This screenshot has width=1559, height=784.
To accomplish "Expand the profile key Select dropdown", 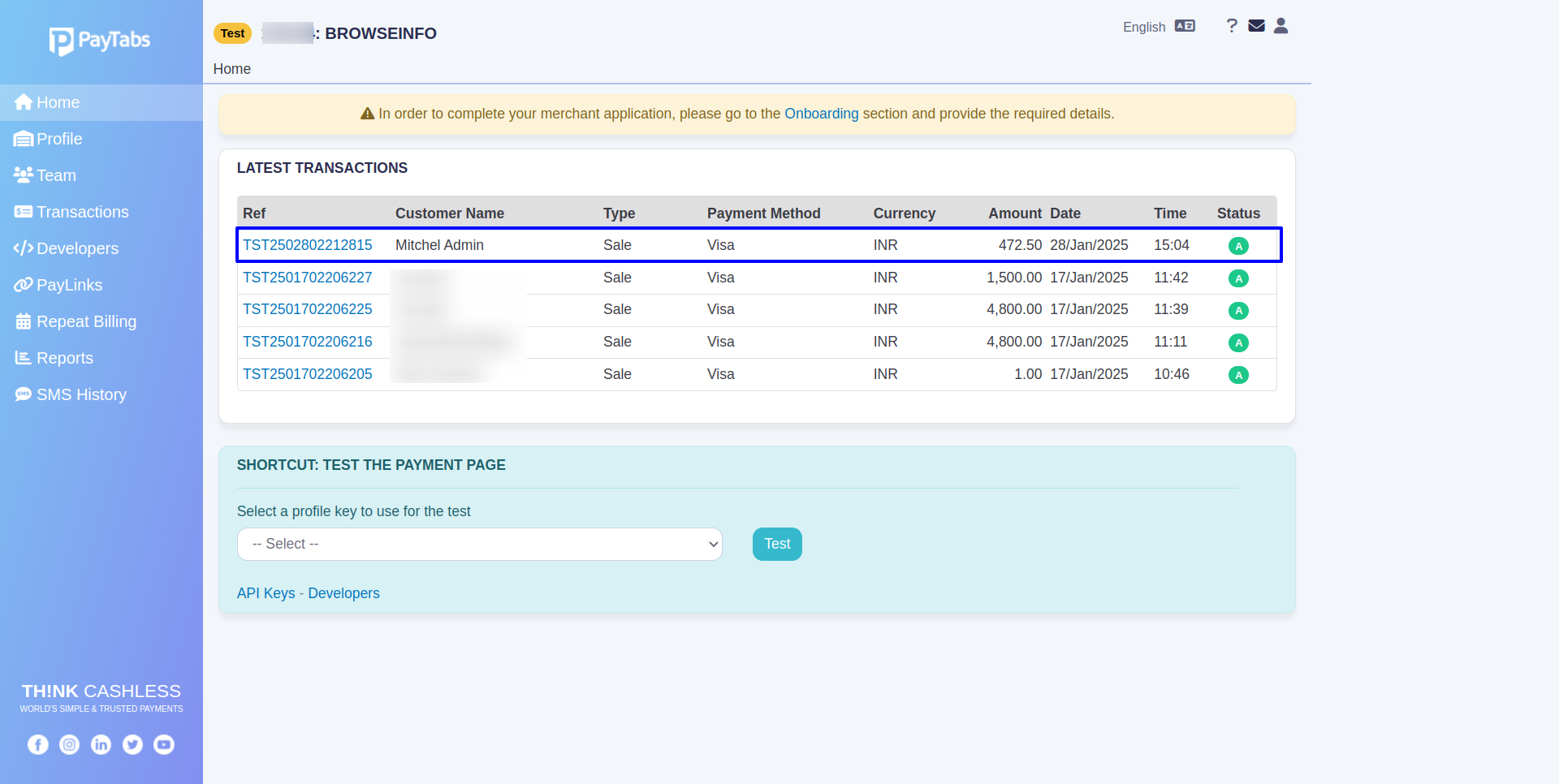I will [479, 544].
